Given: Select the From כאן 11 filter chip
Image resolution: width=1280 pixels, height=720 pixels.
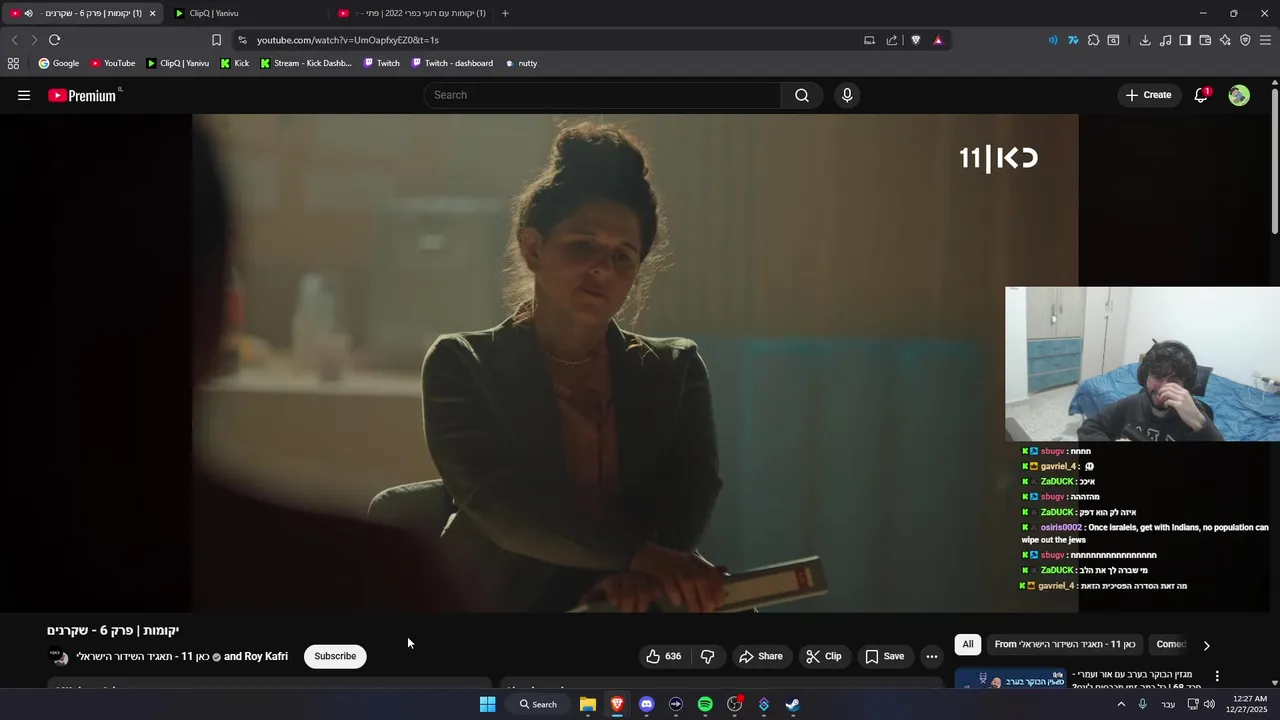Looking at the screenshot, I should tap(1064, 645).
